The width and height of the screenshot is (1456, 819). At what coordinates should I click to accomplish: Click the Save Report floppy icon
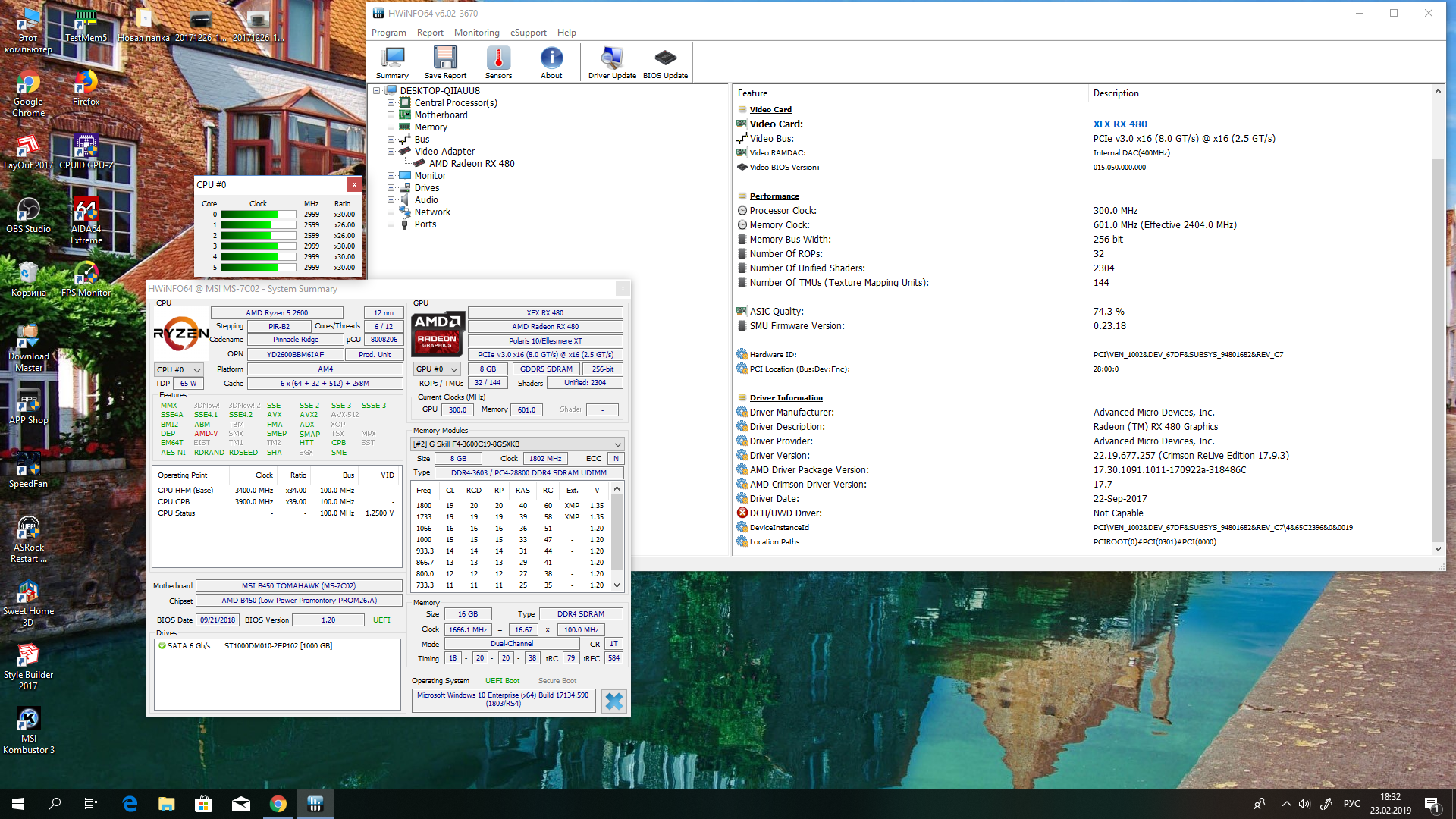click(x=445, y=61)
